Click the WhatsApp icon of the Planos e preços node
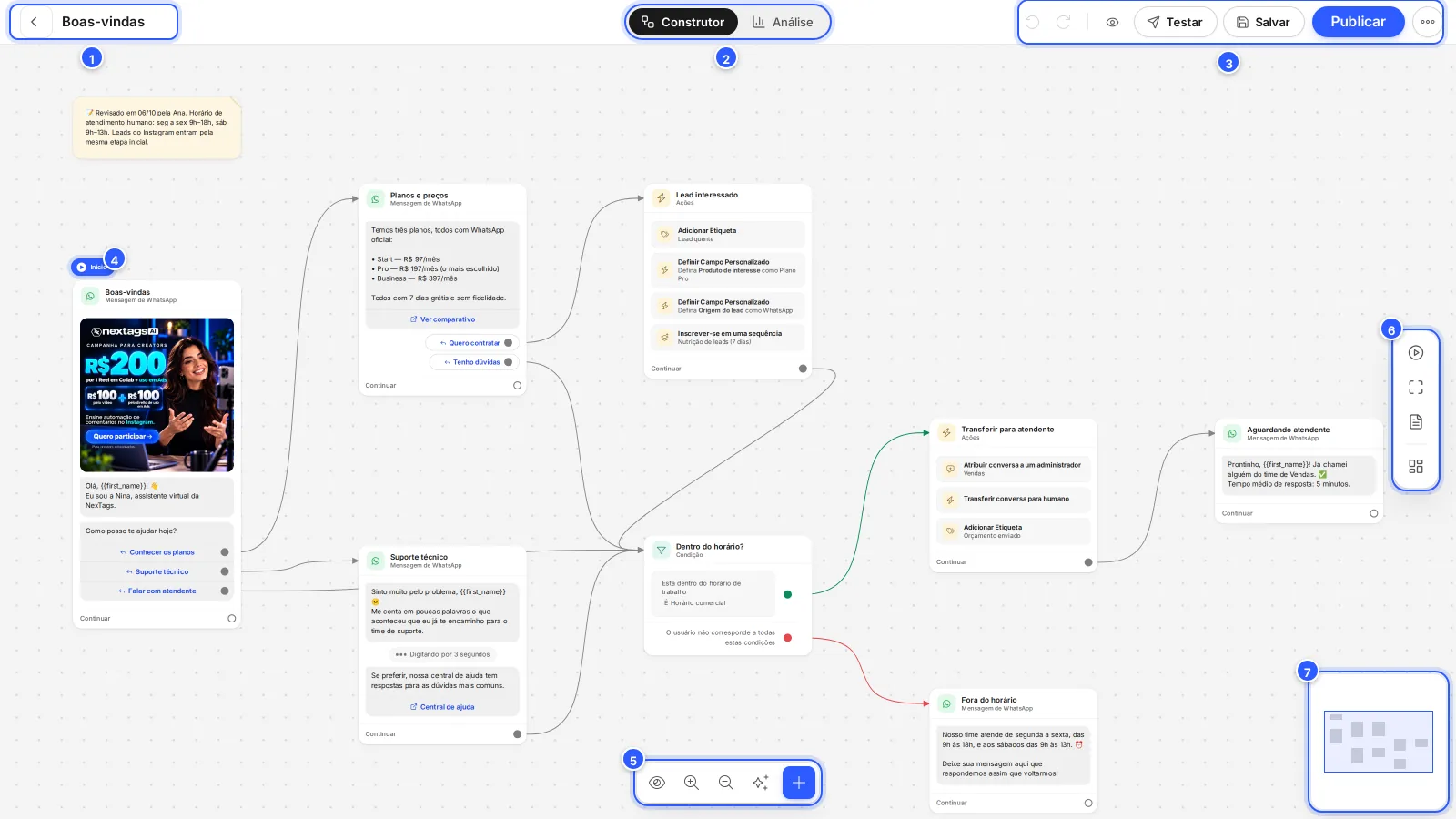Viewport: 1456px width, 819px height. (x=376, y=199)
